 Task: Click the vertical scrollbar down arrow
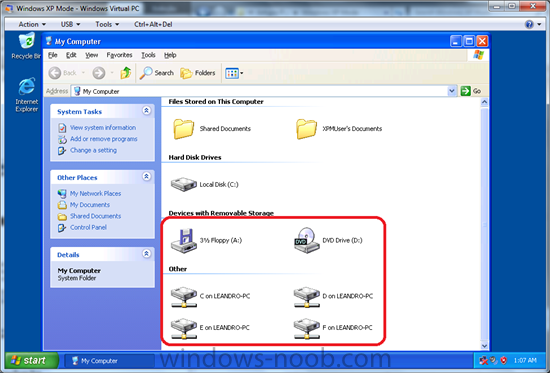484,346
